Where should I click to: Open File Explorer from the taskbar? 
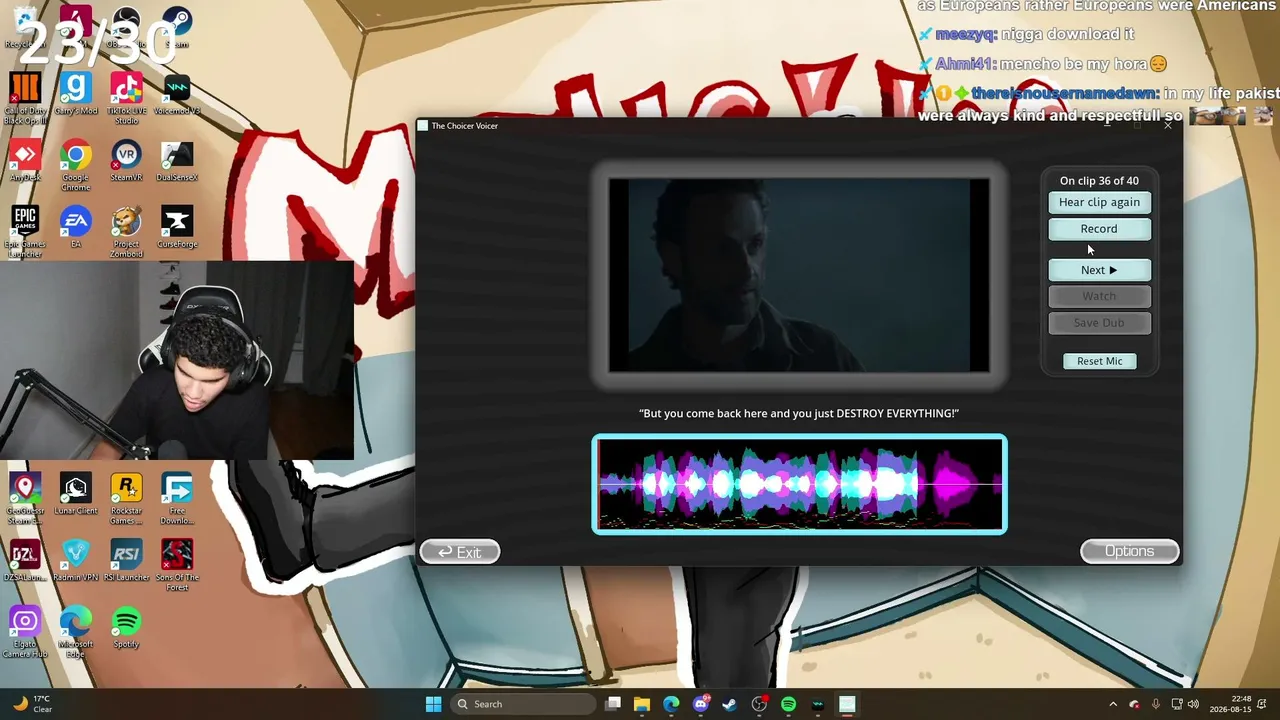click(x=642, y=704)
